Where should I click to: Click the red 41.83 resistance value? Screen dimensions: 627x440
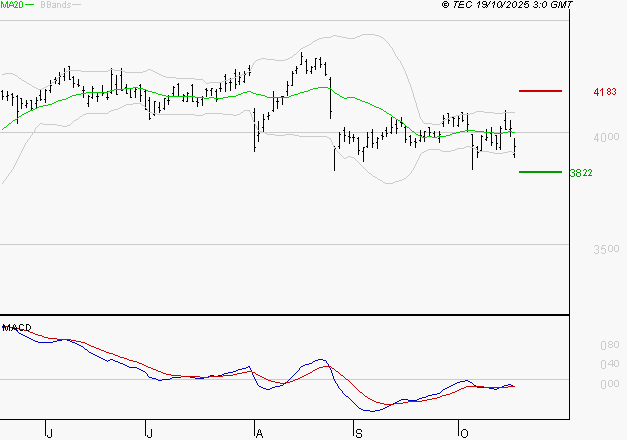[605, 92]
